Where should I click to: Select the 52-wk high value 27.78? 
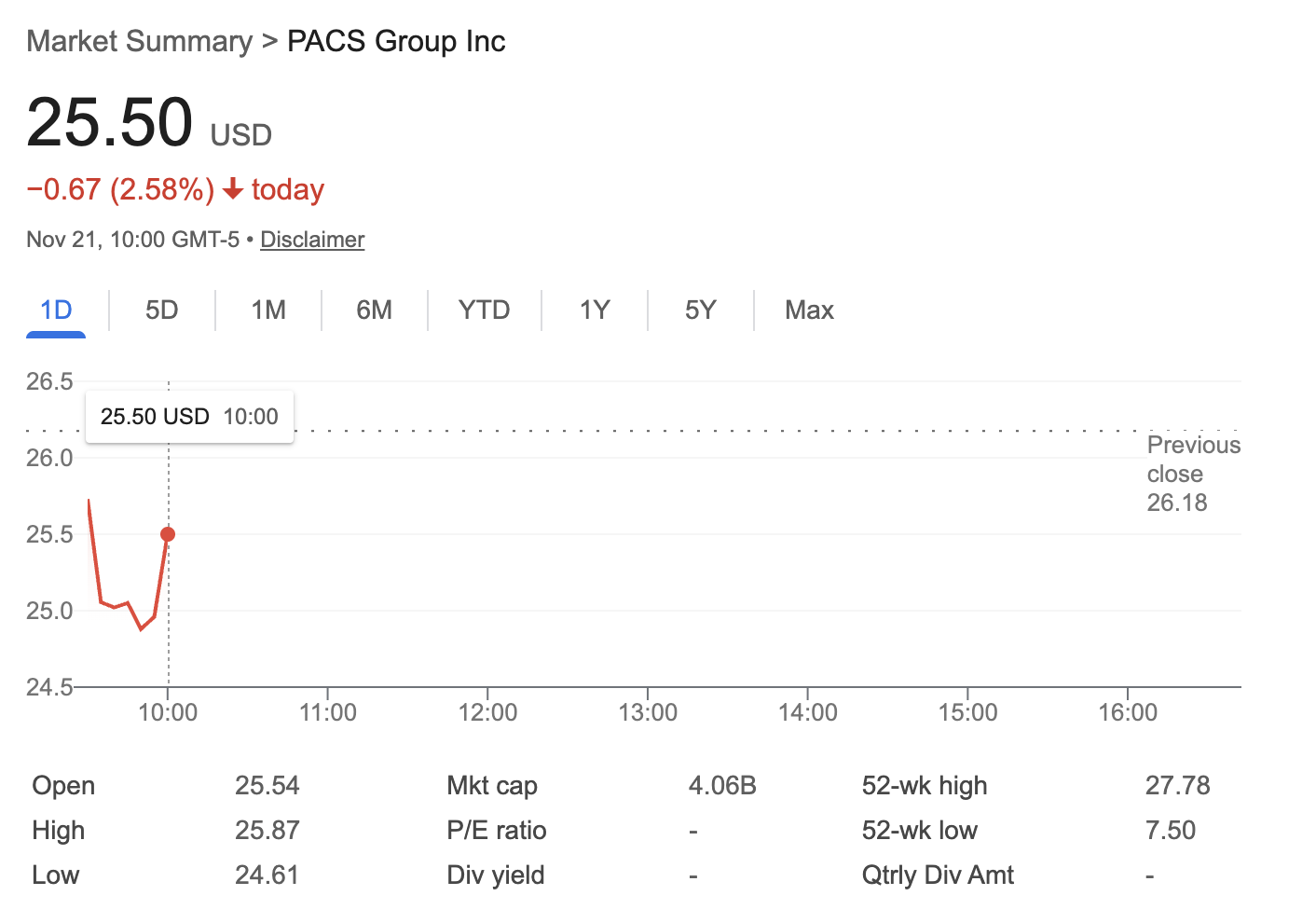(1177, 785)
